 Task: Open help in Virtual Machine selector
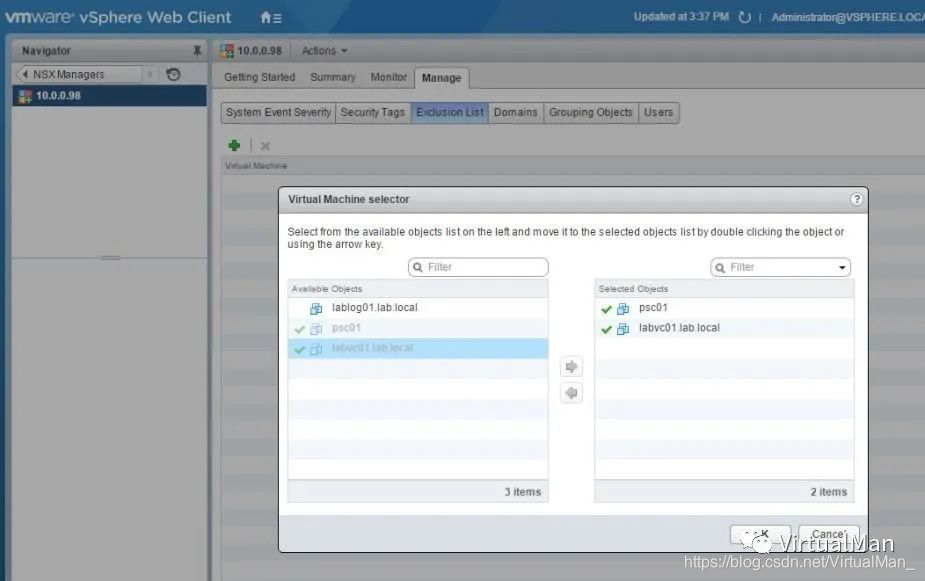(x=856, y=199)
